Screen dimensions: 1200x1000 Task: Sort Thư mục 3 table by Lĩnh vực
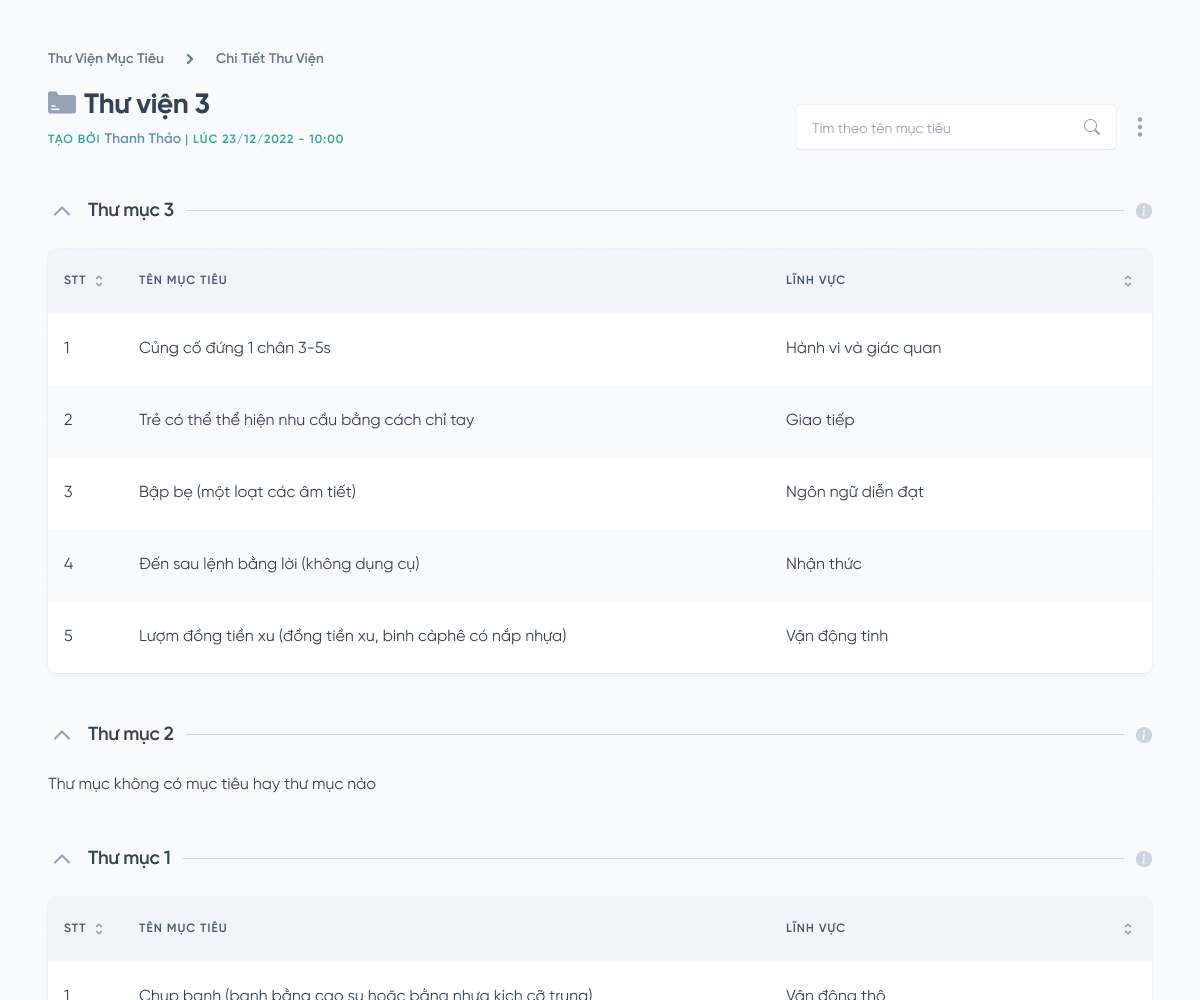pos(1128,281)
